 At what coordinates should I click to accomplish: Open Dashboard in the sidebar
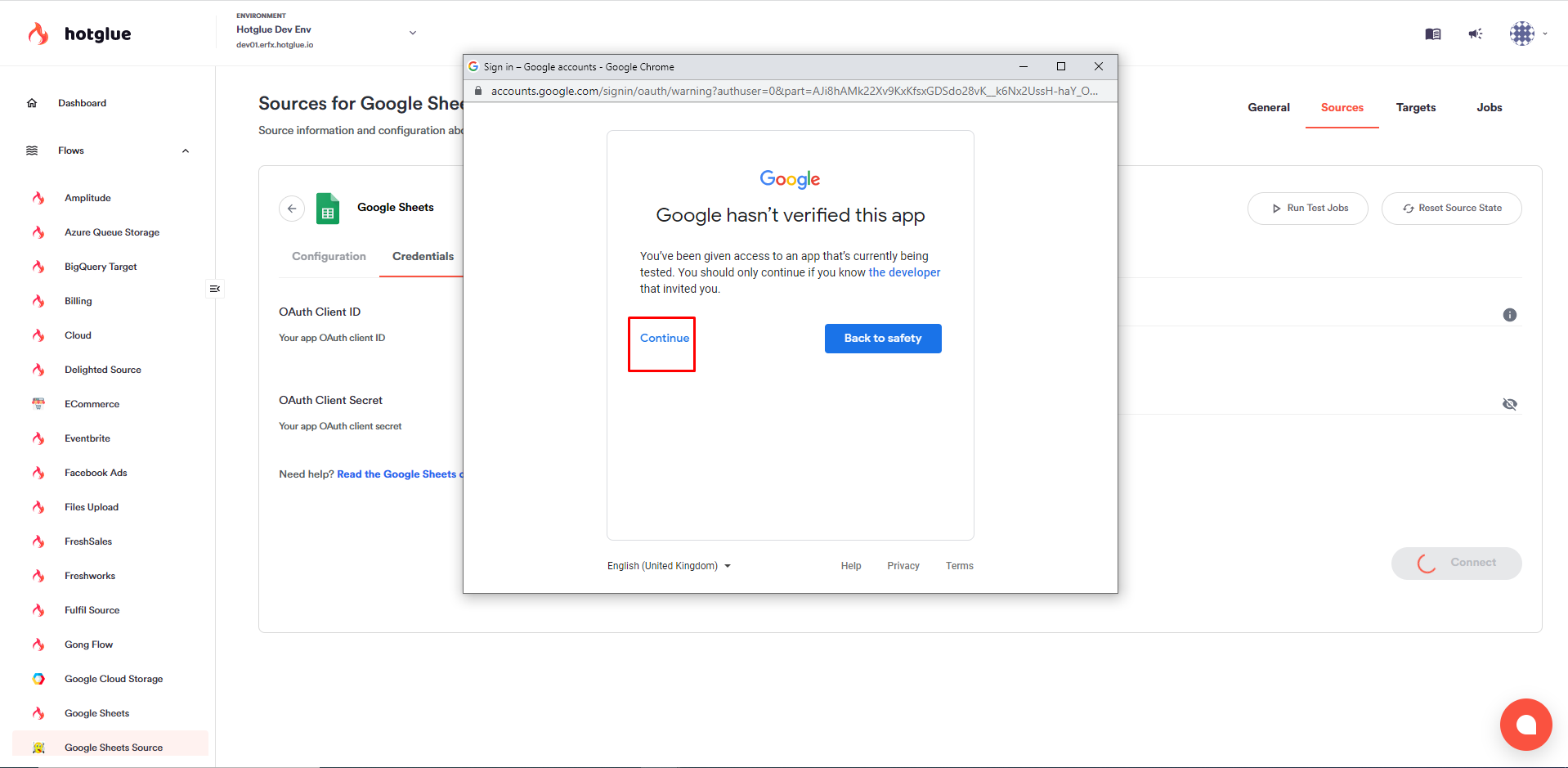[82, 103]
